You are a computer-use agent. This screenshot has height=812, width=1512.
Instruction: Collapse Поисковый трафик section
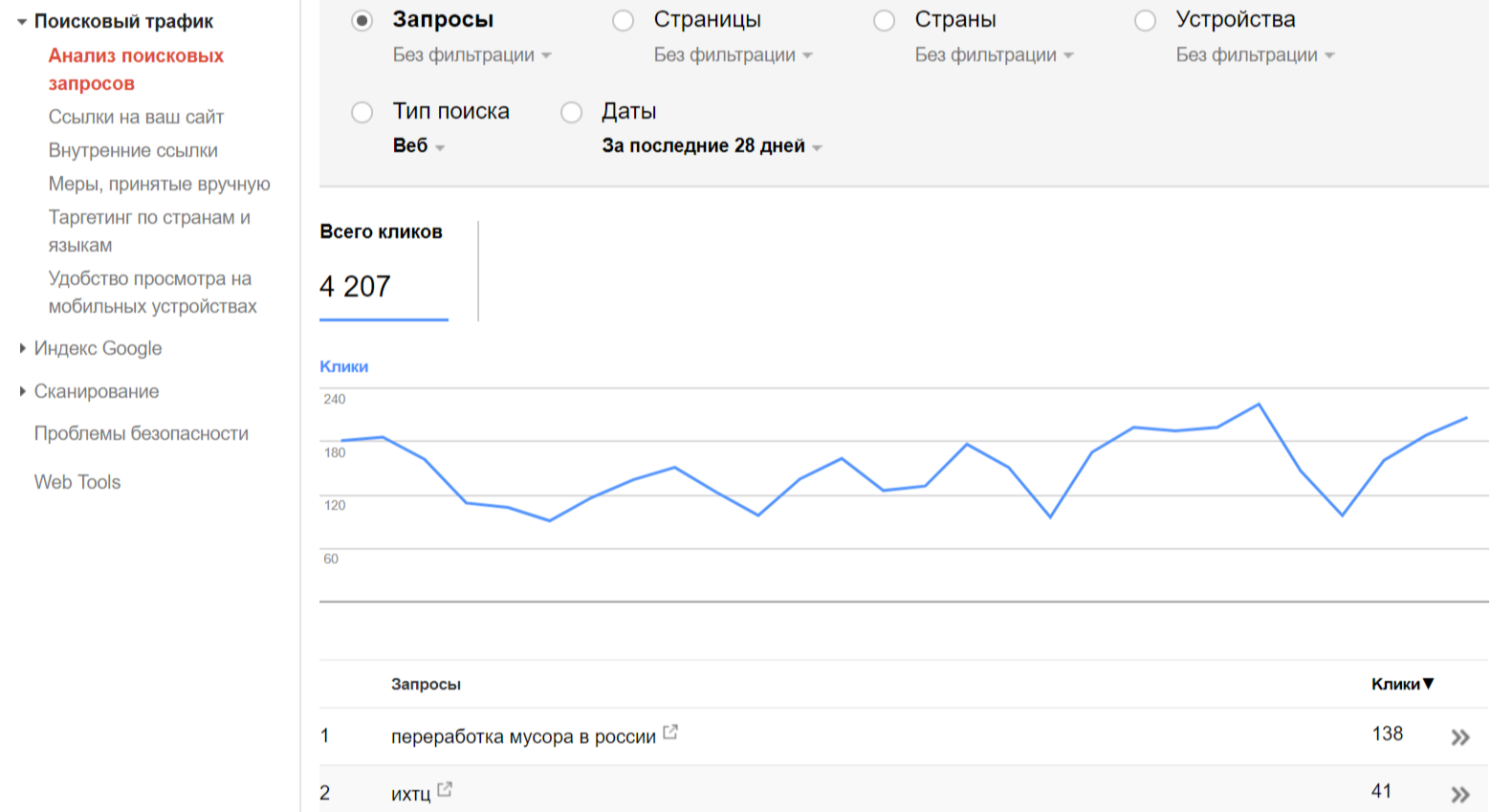[x=22, y=21]
